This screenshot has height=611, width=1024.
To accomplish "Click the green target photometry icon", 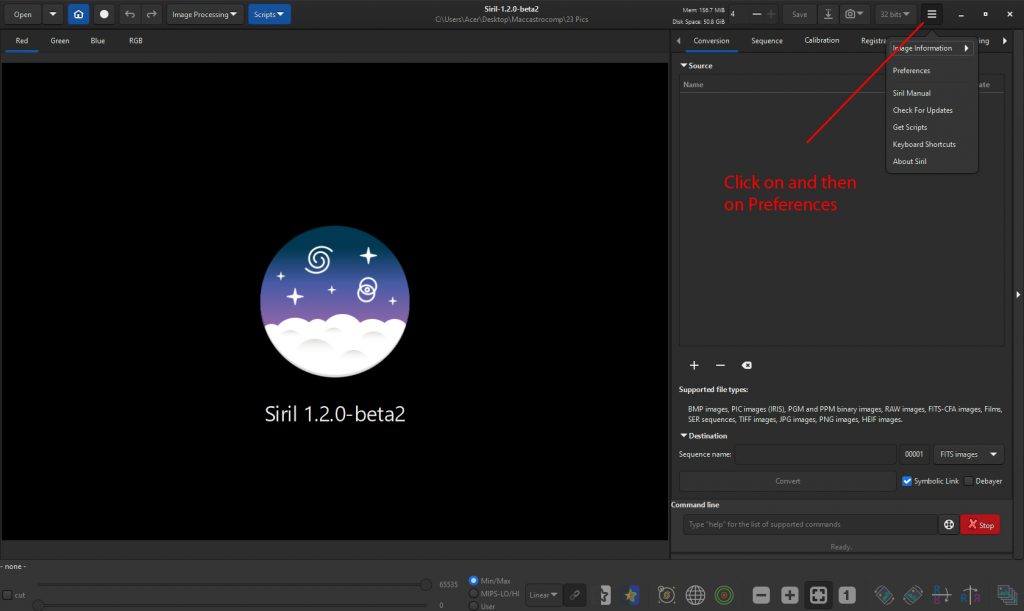I will pyautogui.click(x=724, y=595).
